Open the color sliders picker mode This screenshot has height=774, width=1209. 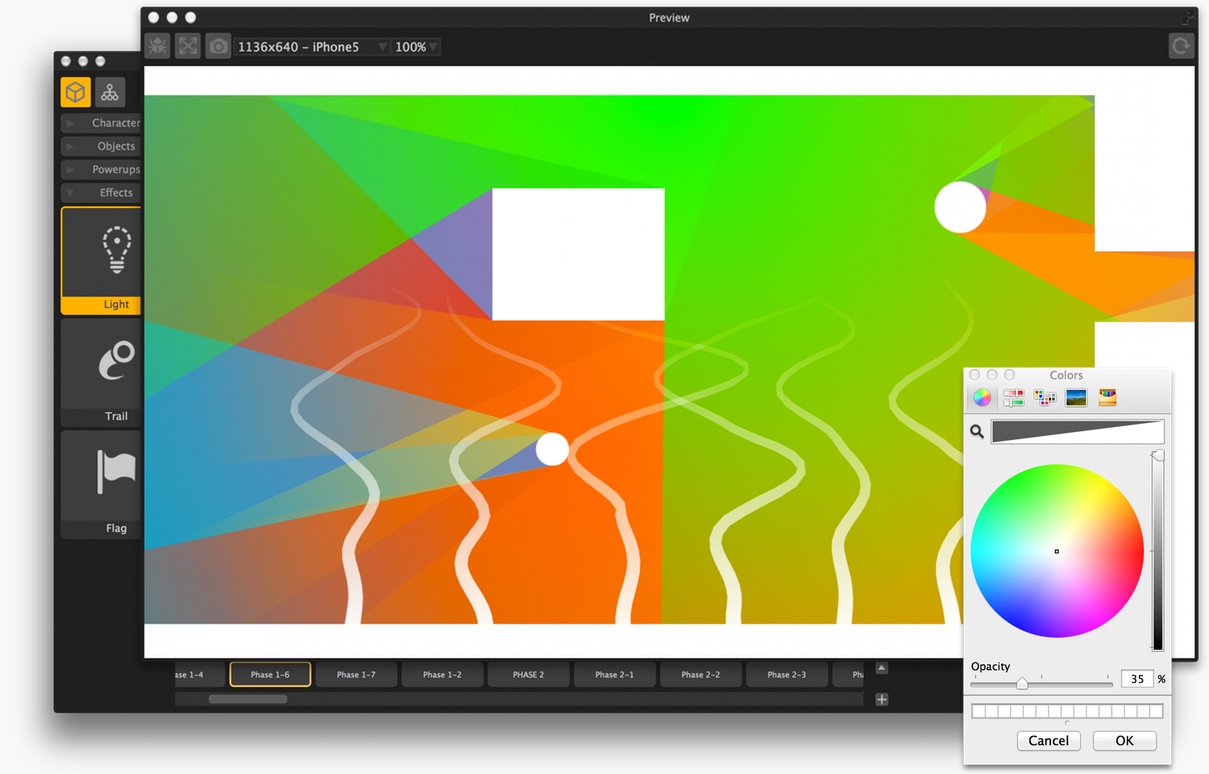tap(1013, 398)
